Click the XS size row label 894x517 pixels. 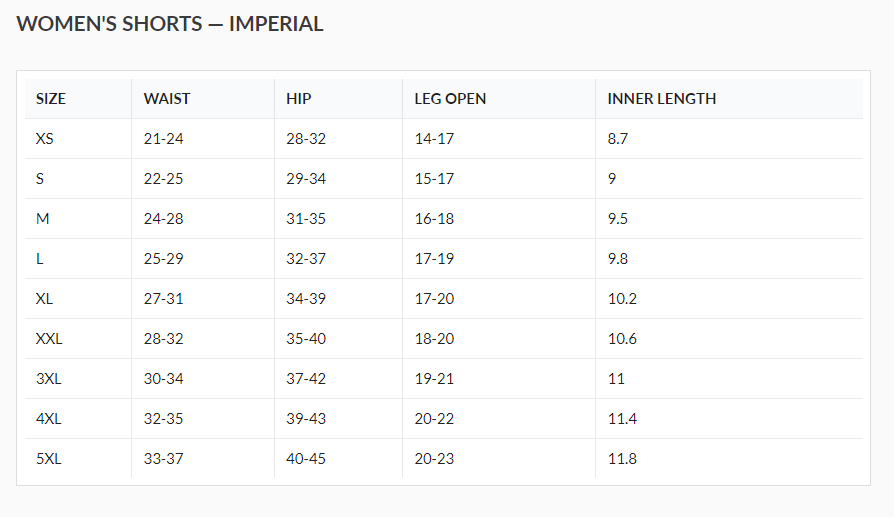point(45,139)
